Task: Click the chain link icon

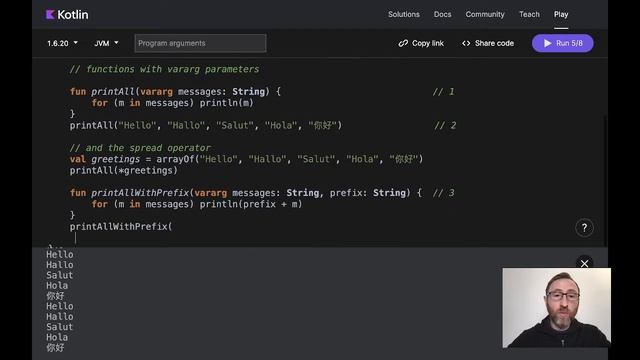Action: (403, 43)
